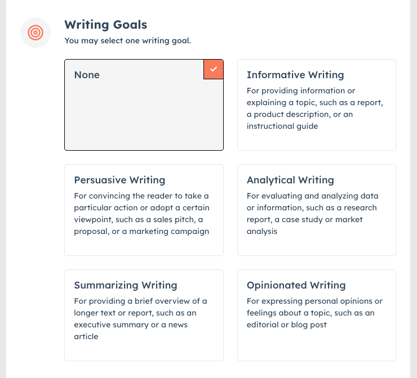Click the target icon beside Writing Goals
417x378 pixels.
tap(35, 33)
